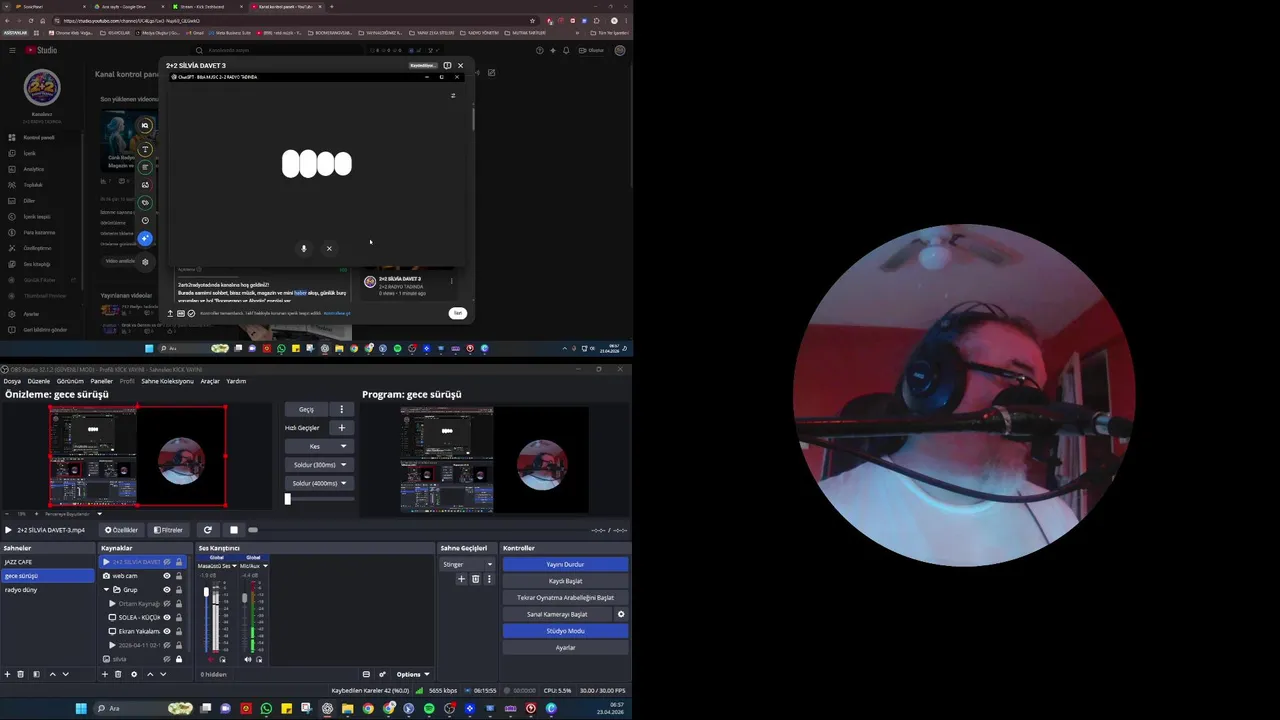The height and width of the screenshot is (720, 1280).
Task: Hide the web cam source
Action: tap(167, 576)
